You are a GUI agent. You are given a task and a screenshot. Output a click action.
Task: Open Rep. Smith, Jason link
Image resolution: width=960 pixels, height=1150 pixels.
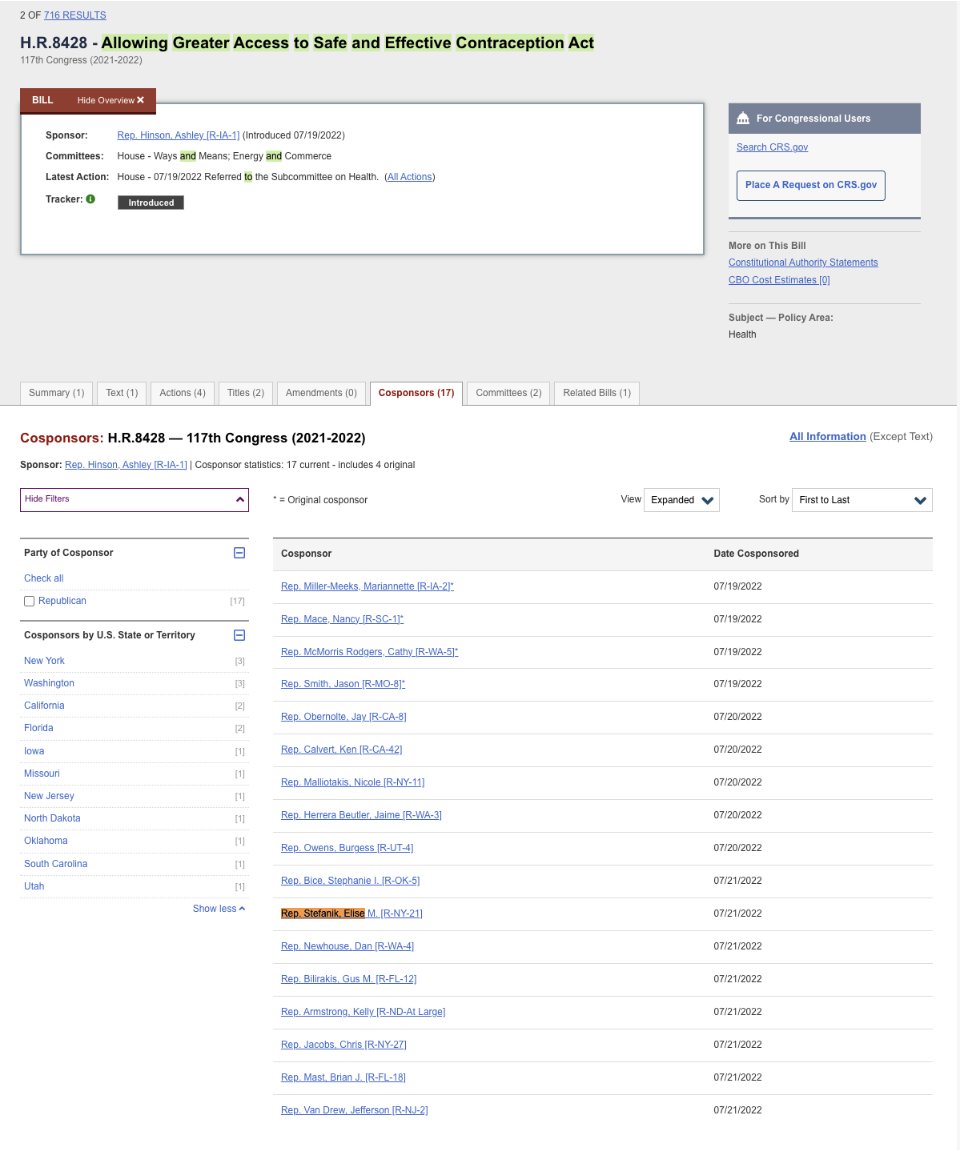342,684
